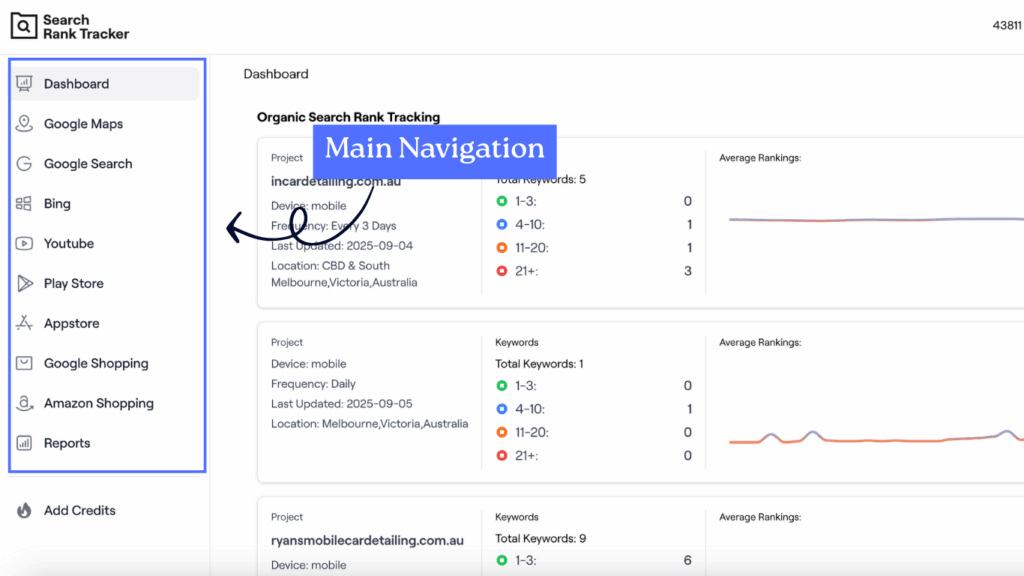Click Add Credits link

79,510
